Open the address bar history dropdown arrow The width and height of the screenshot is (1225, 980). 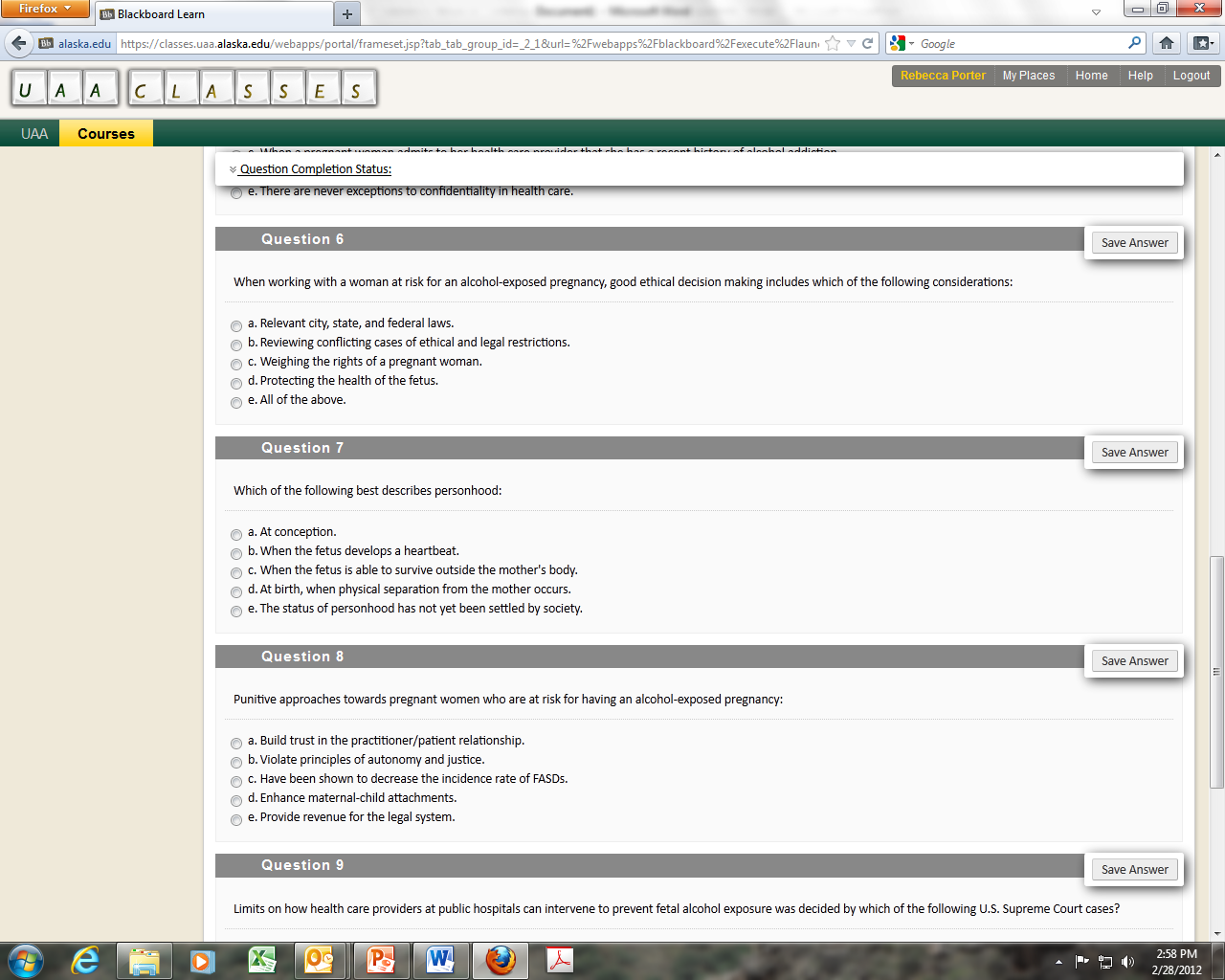851,43
